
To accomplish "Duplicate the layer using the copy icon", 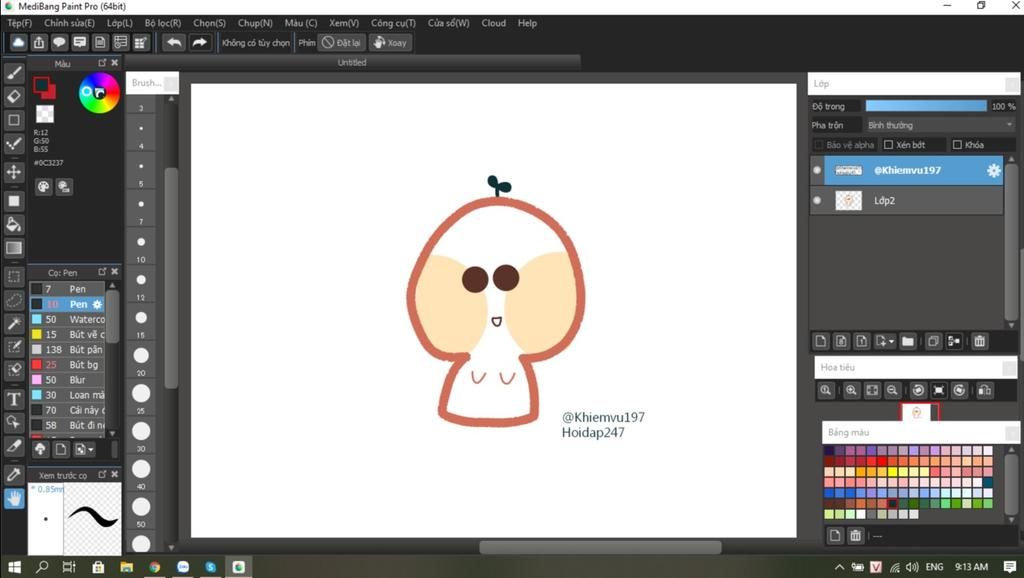I will click(x=933, y=341).
